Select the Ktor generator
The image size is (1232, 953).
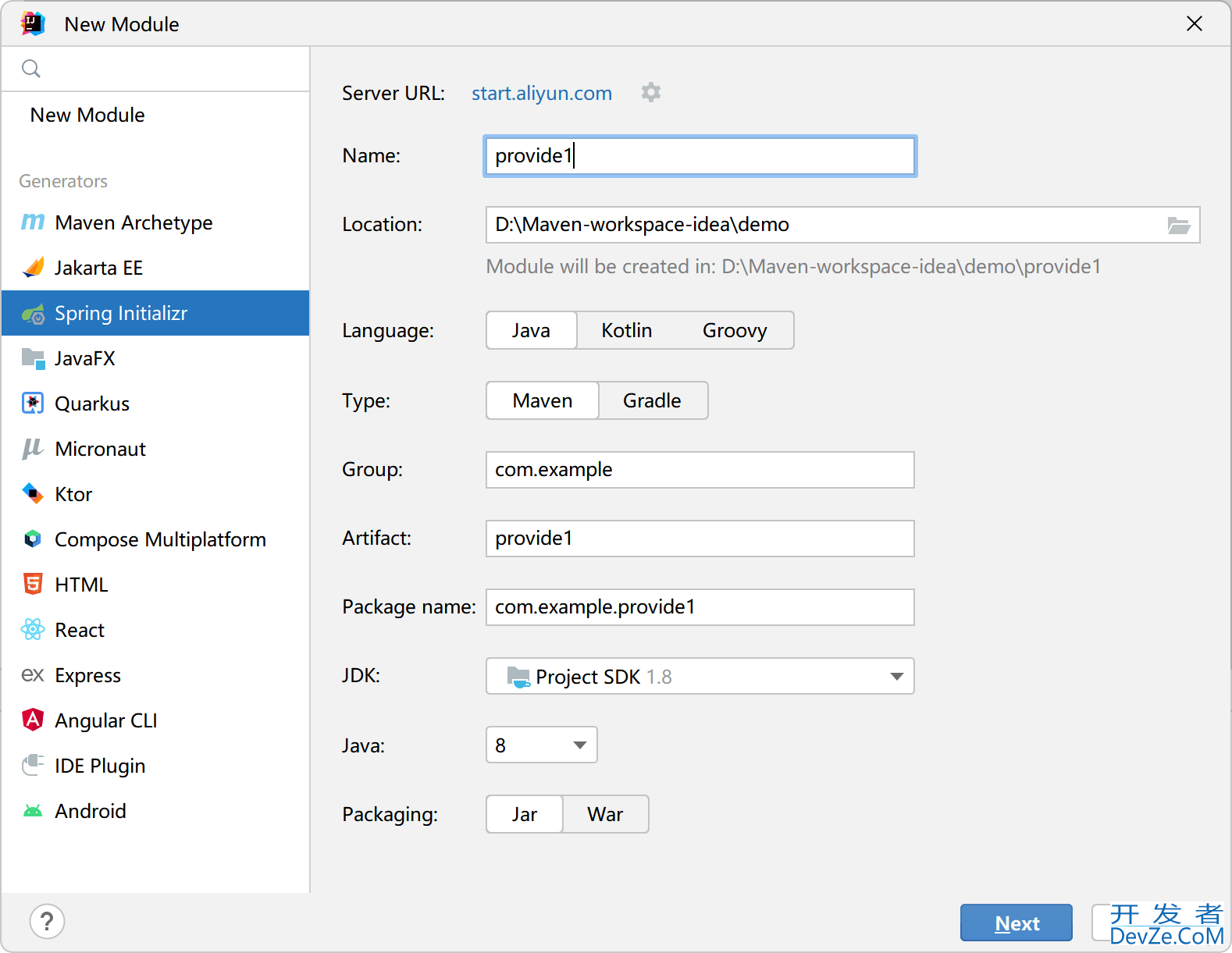point(155,494)
